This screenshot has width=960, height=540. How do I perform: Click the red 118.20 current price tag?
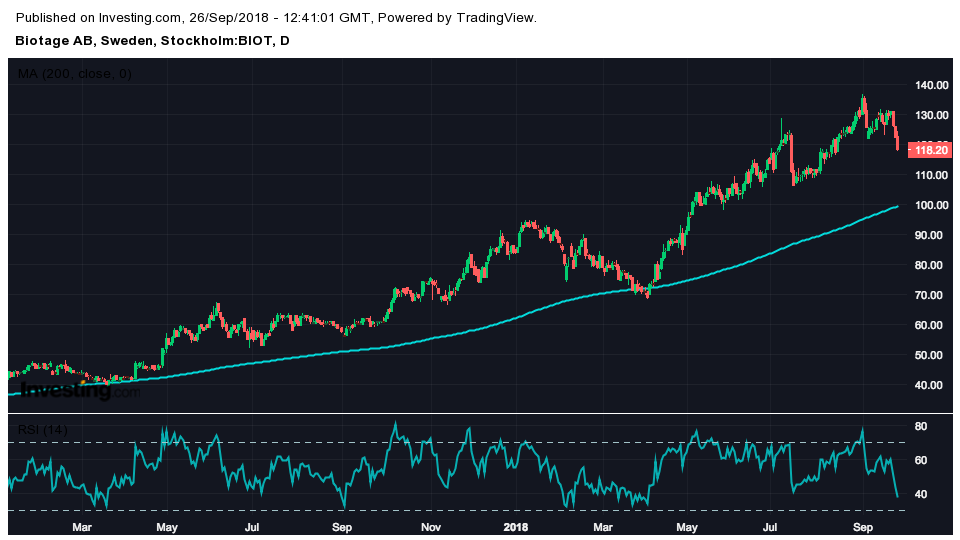coord(930,150)
